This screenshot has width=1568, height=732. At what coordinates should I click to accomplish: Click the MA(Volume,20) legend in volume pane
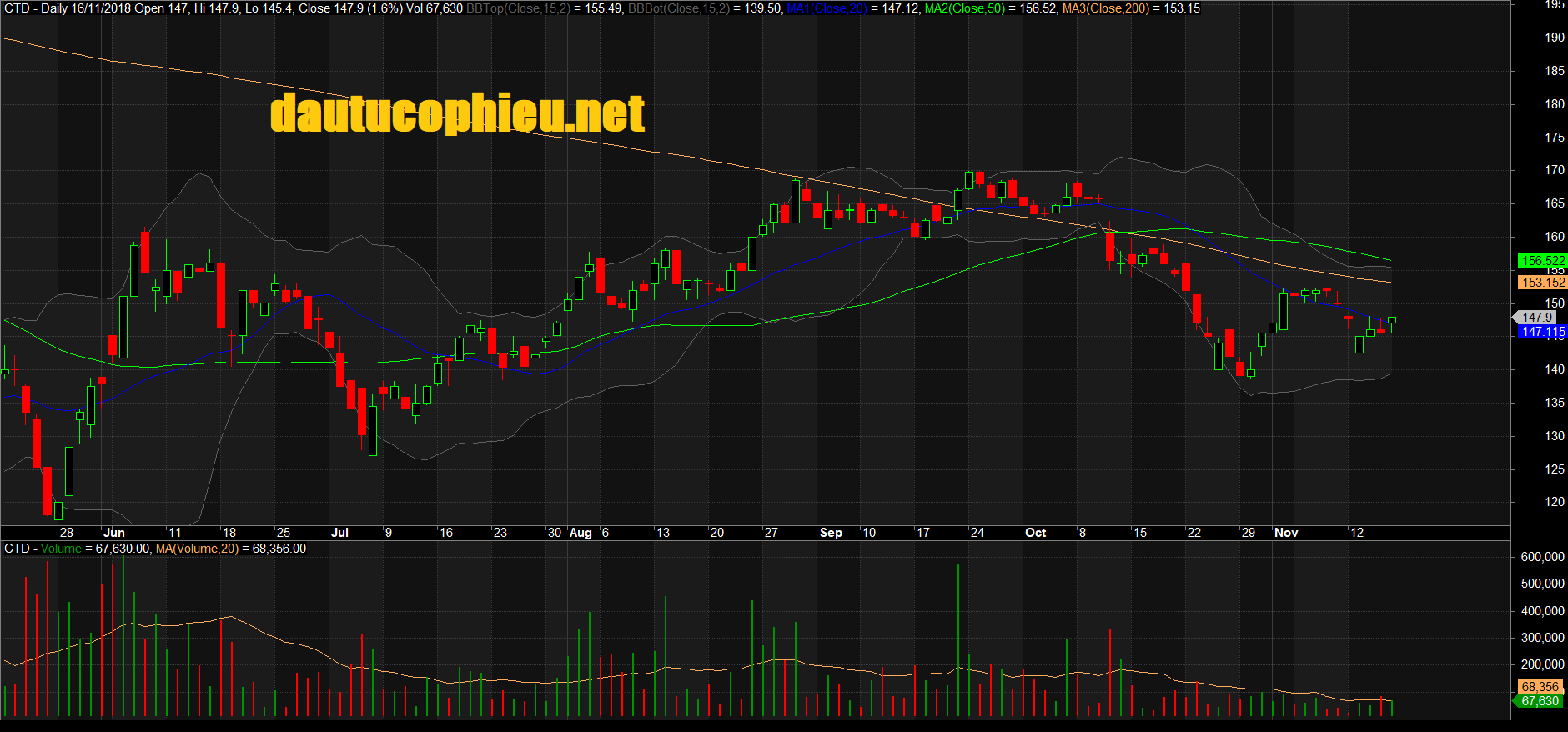197,549
